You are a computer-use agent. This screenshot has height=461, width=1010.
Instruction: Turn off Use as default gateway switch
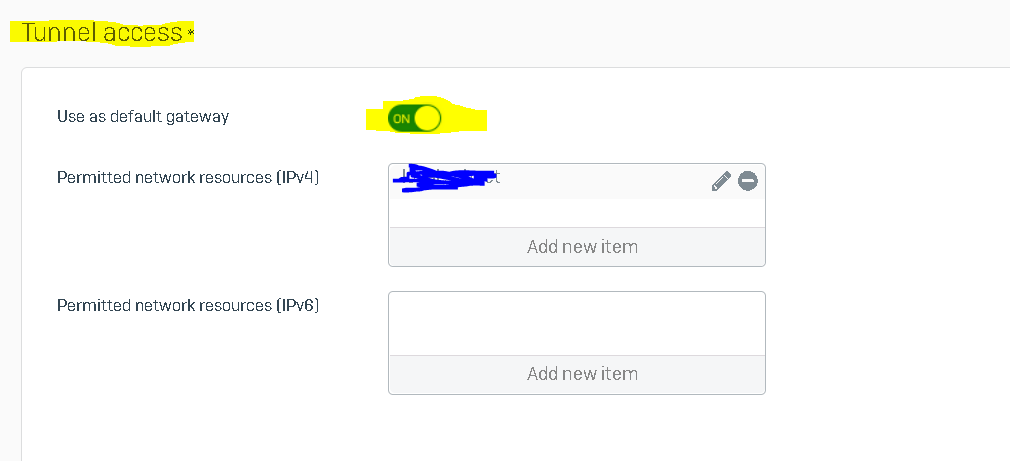tap(414, 118)
